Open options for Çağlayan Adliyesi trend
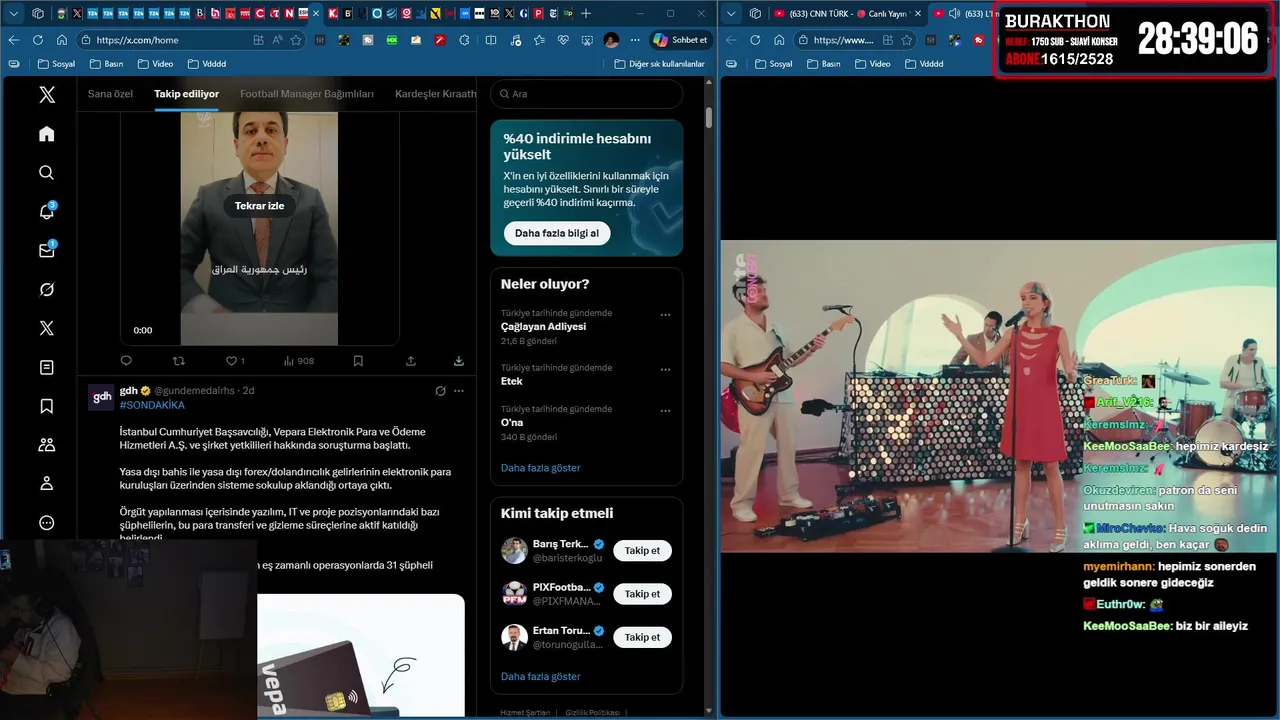 coord(665,315)
